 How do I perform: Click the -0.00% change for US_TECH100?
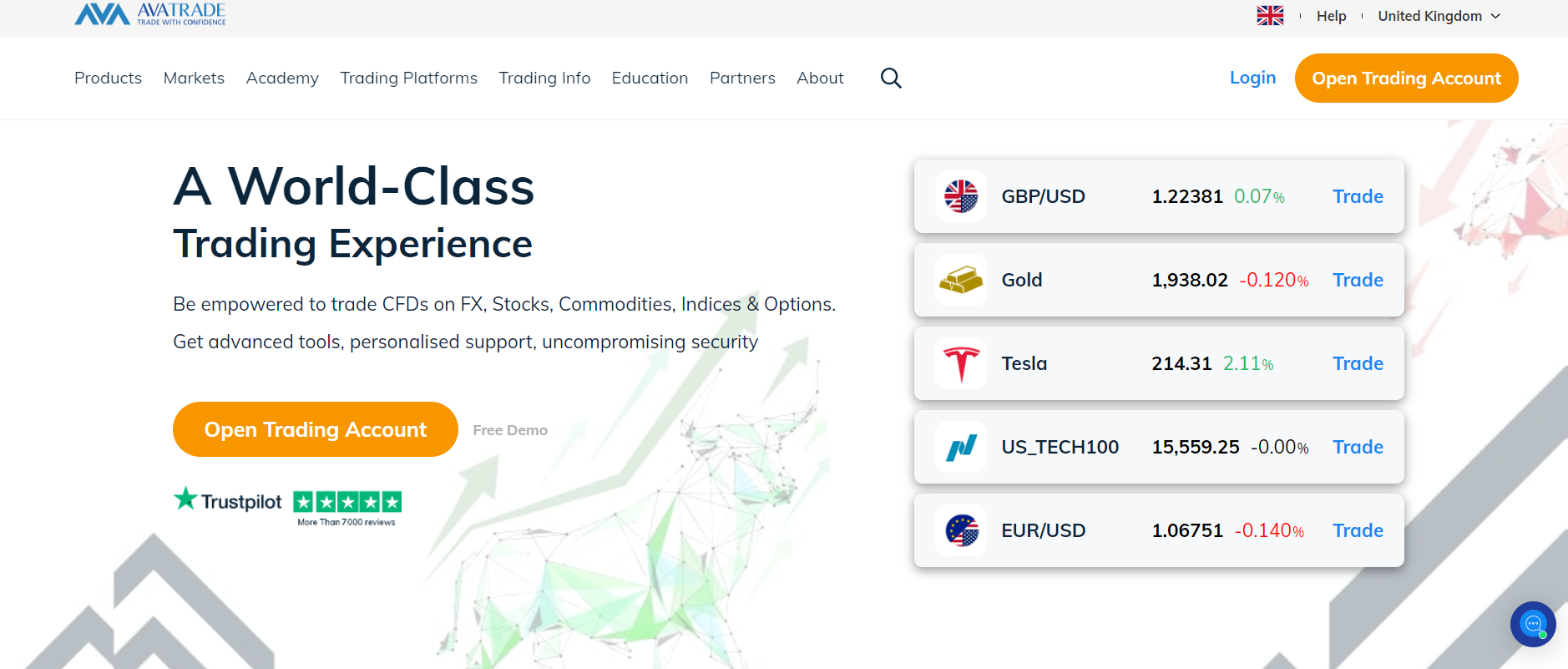pyautogui.click(x=1280, y=447)
